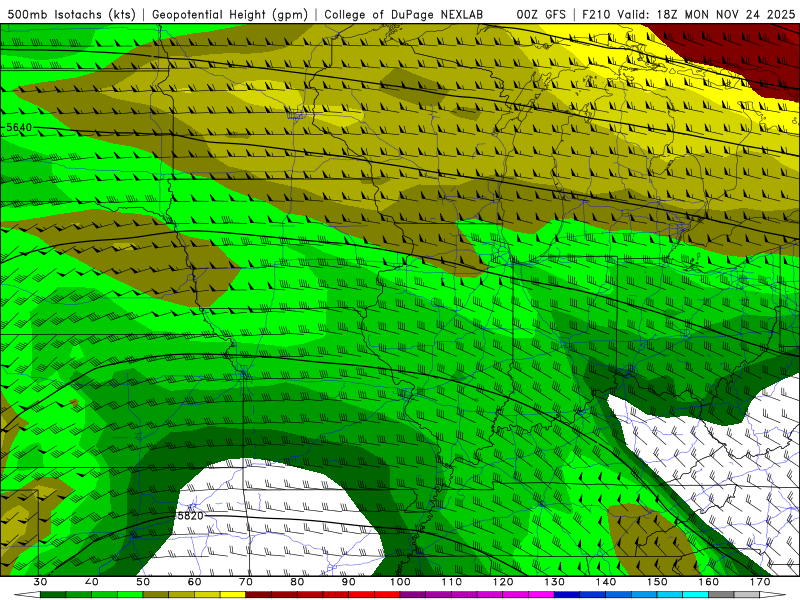Click the "F210 Valid: 18Z MON NOV 24 2025" text
This screenshot has height=600, width=800.
click(688, 15)
